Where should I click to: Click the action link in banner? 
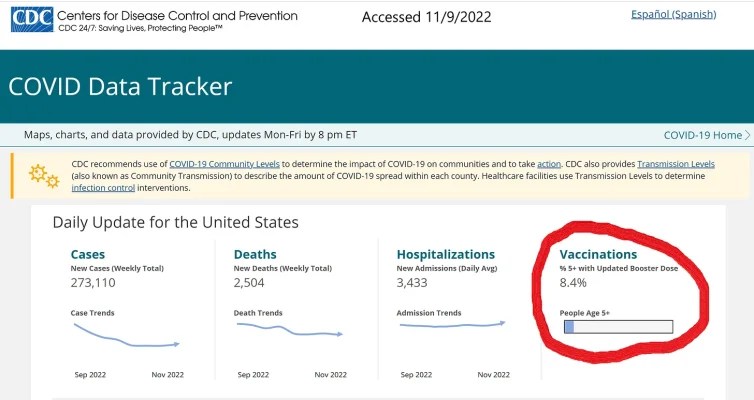[x=549, y=163]
